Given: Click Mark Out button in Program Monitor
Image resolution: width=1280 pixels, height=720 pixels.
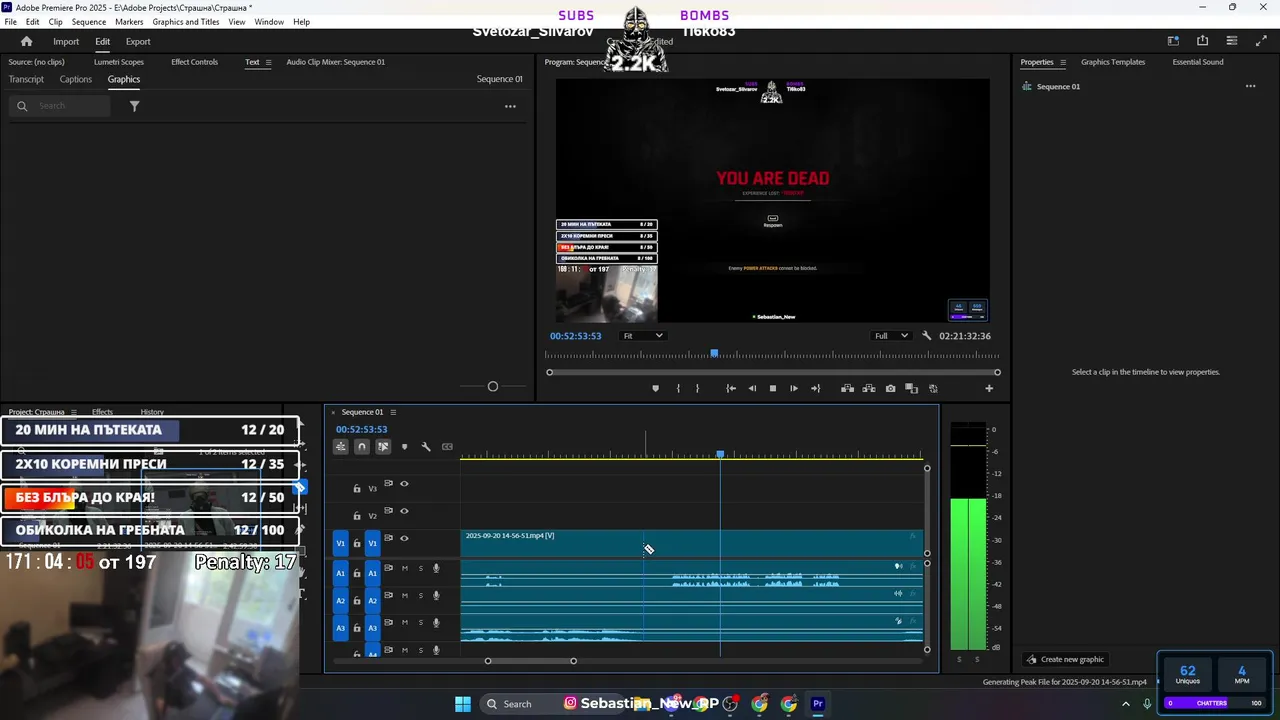Looking at the screenshot, I should tap(697, 388).
